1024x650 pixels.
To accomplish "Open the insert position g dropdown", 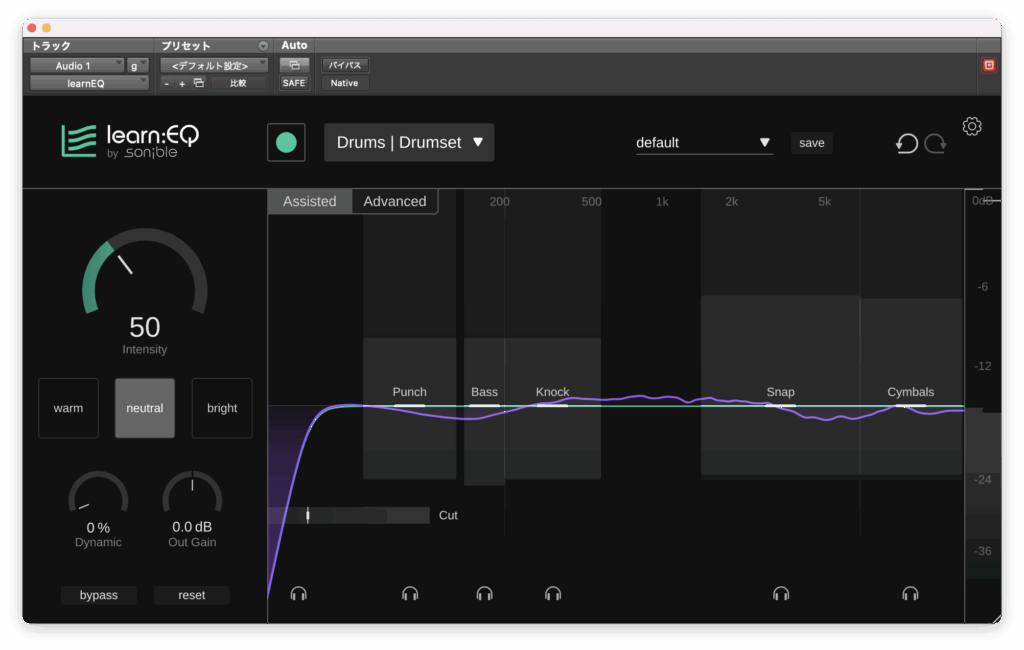I will click(138, 65).
